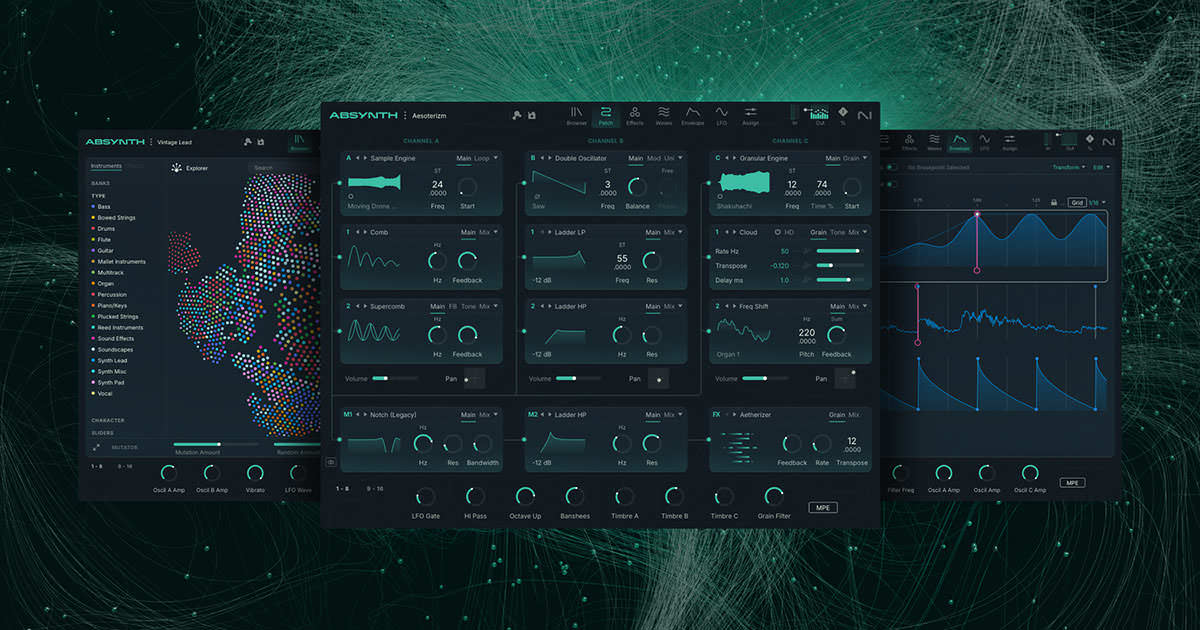Open the Envelope view
The height and width of the screenshot is (630, 1200).
(x=693, y=113)
